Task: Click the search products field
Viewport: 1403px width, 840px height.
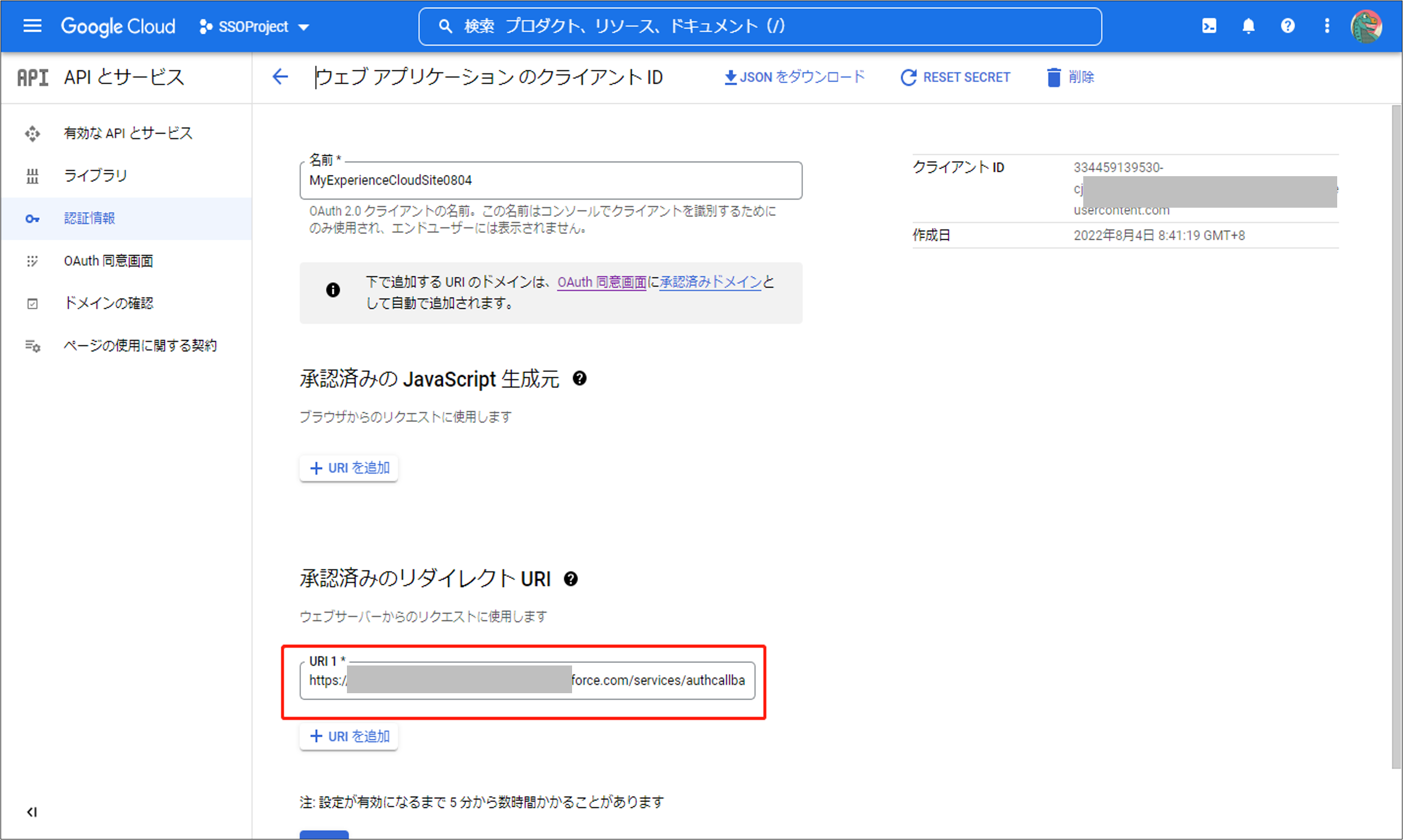Action: click(759, 26)
